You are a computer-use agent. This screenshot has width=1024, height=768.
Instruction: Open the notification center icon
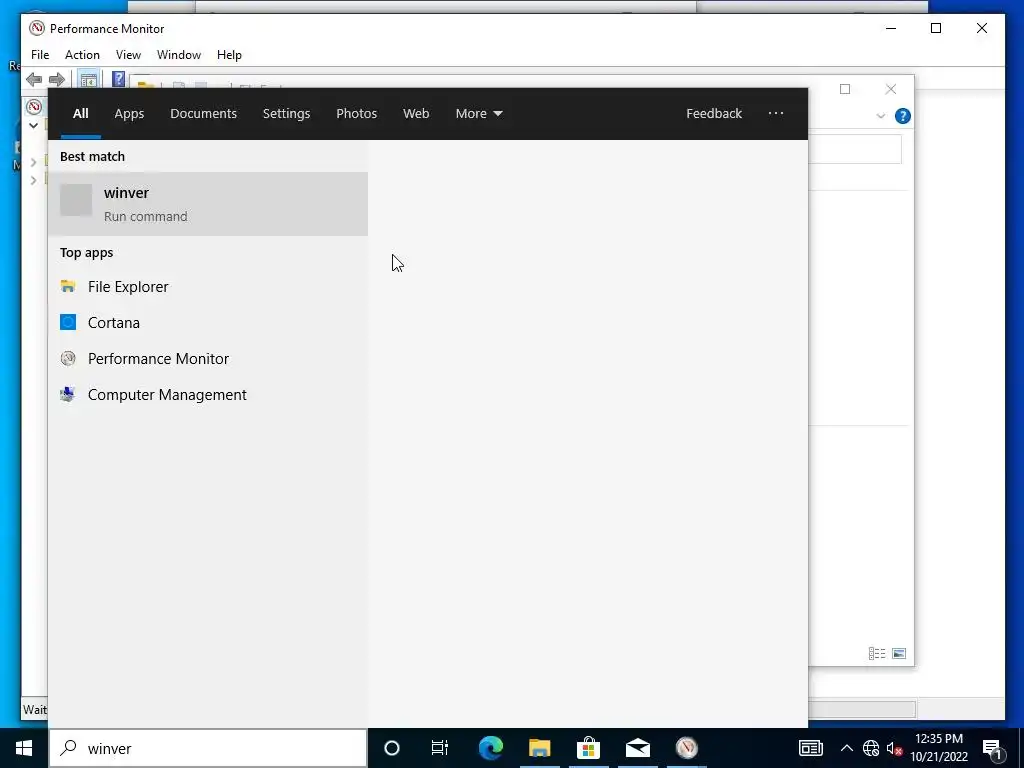992,749
